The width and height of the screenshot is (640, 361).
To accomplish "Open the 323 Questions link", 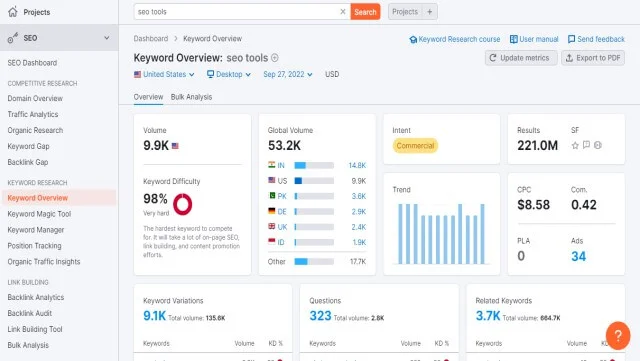I will tap(320, 316).
